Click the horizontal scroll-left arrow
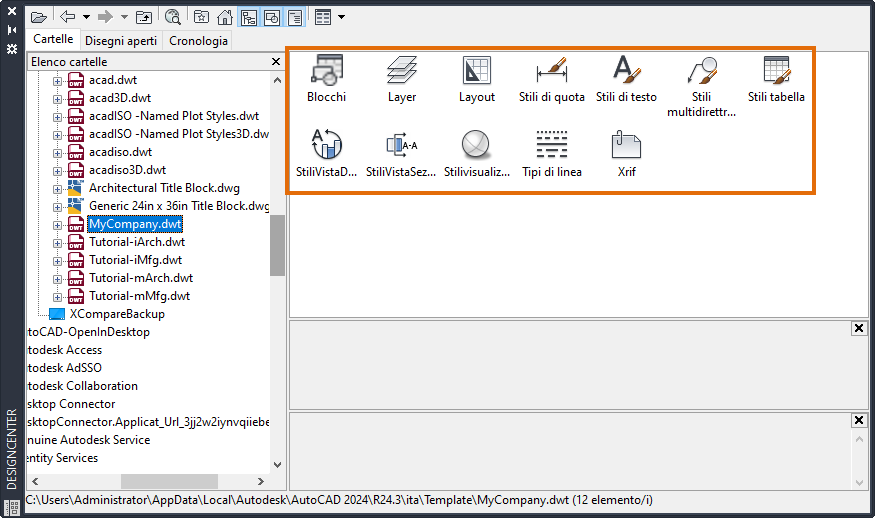The width and height of the screenshot is (875, 518). (36, 481)
